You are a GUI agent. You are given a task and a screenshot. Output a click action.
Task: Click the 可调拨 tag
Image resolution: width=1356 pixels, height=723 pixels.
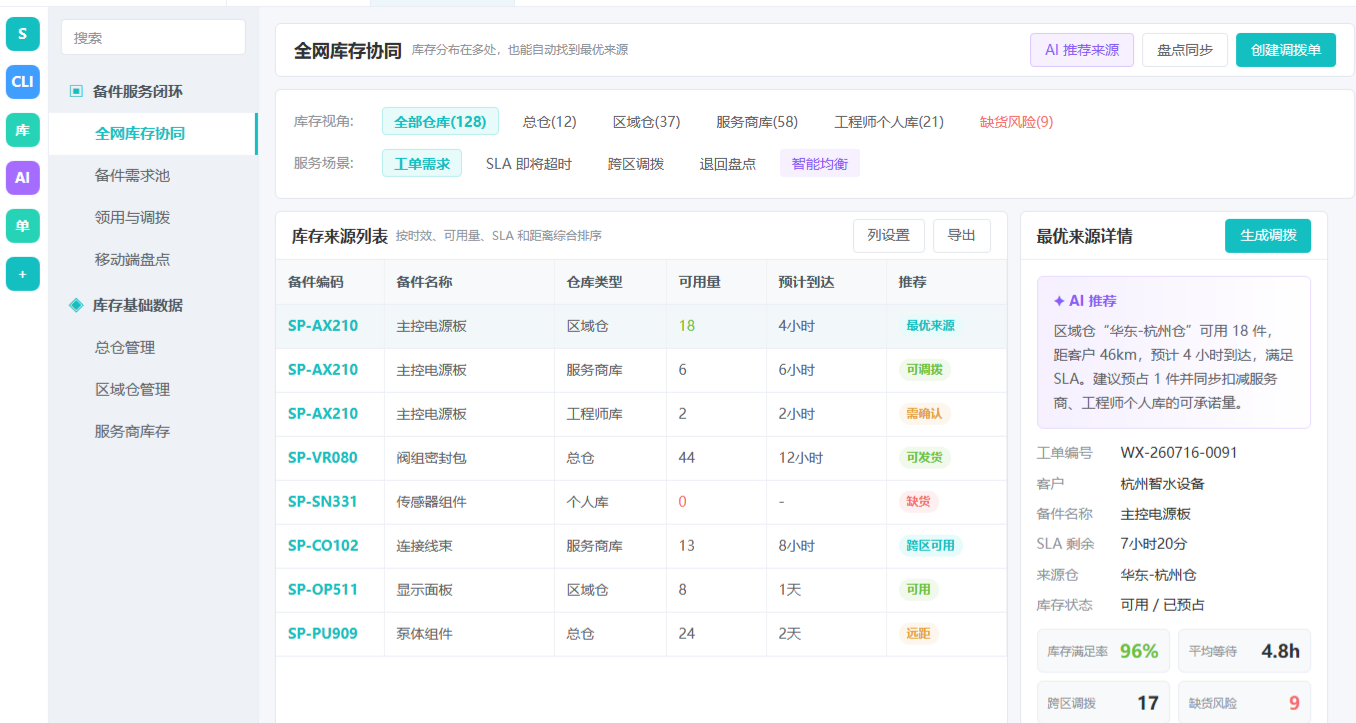coord(924,370)
